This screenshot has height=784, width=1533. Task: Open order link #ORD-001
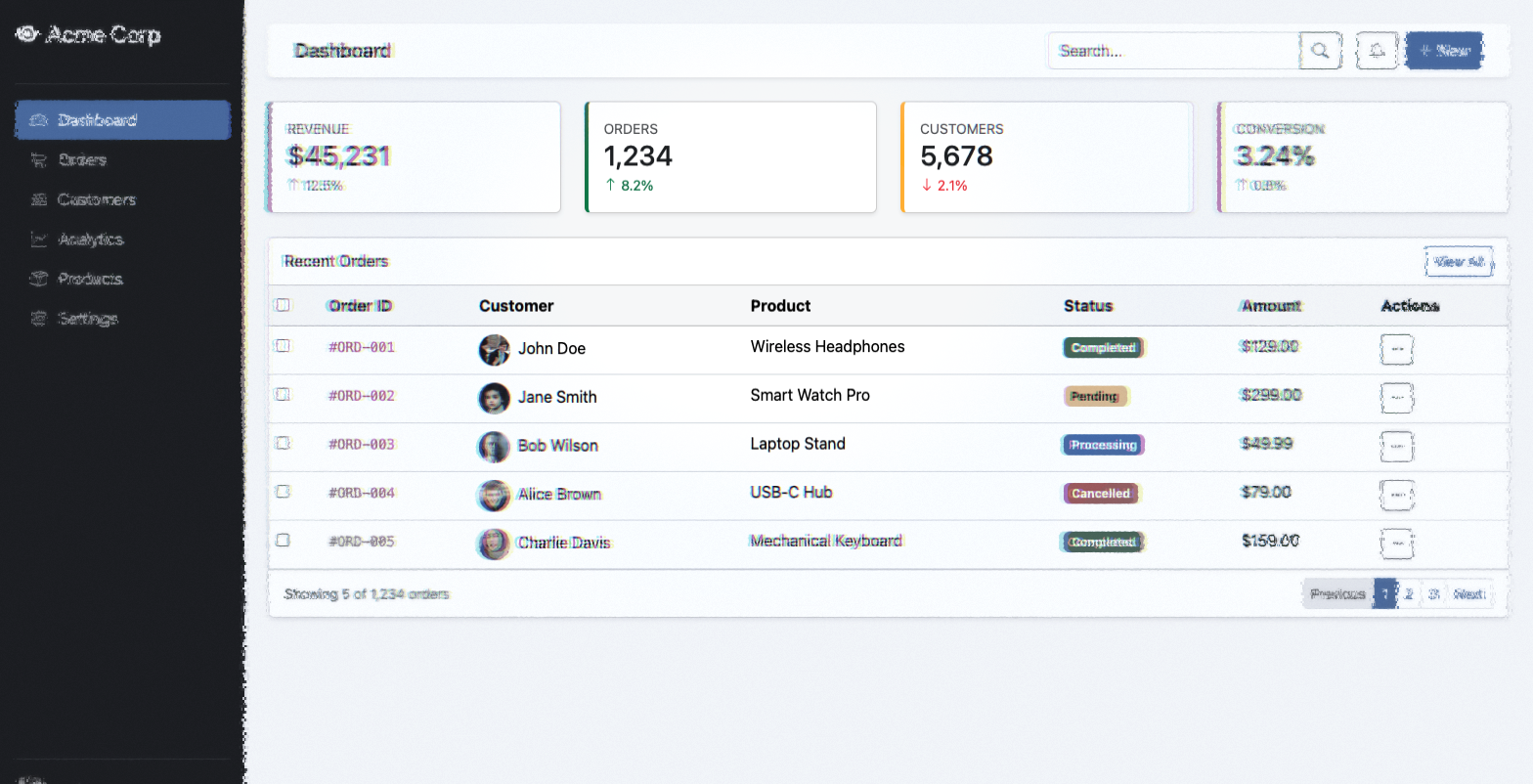[x=362, y=347]
